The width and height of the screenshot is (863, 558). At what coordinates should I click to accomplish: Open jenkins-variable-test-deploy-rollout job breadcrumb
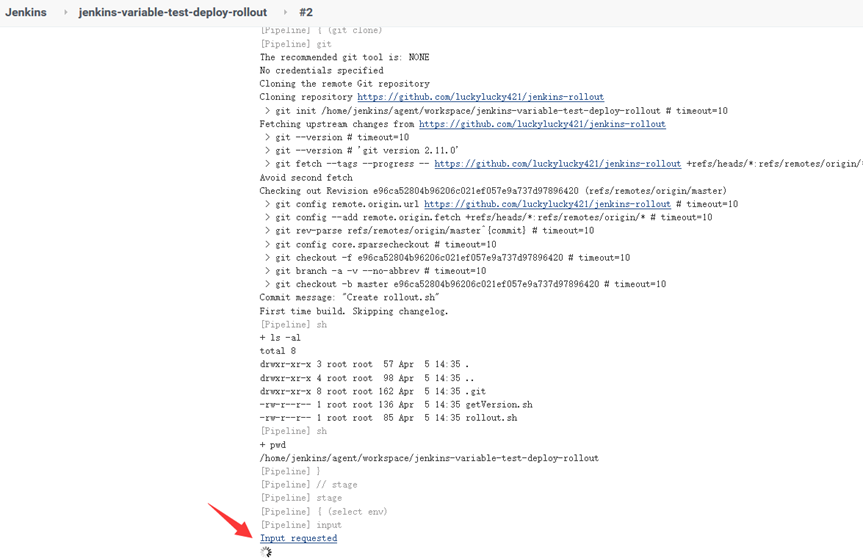173,12
